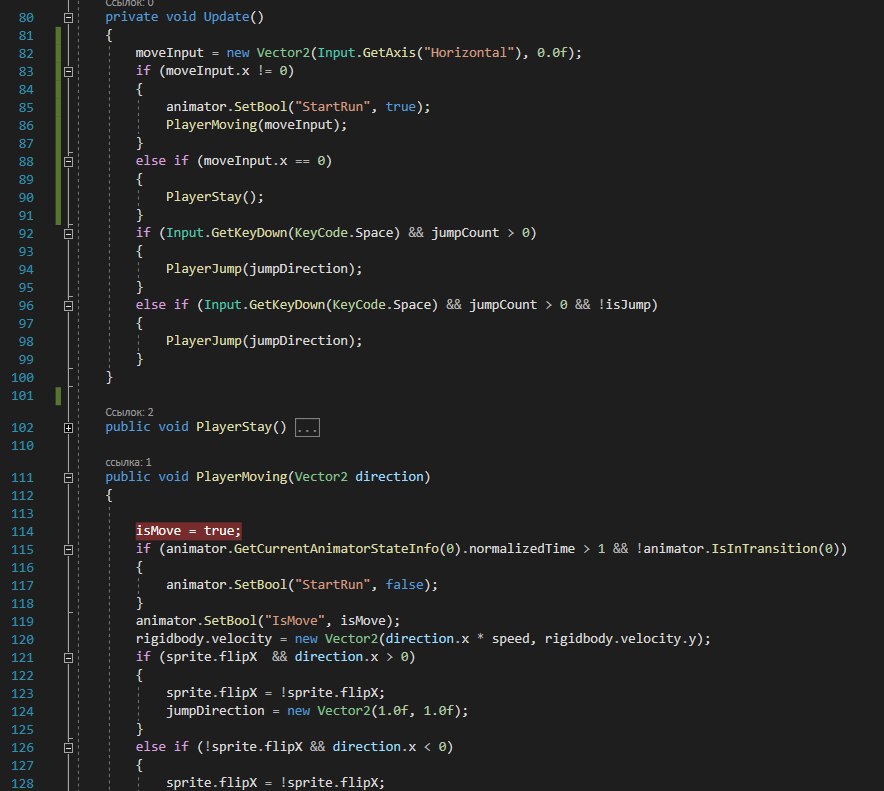Collapse the sprite.flipX if block at line 121
Screen dimensions: 884x791
click(x=68, y=657)
